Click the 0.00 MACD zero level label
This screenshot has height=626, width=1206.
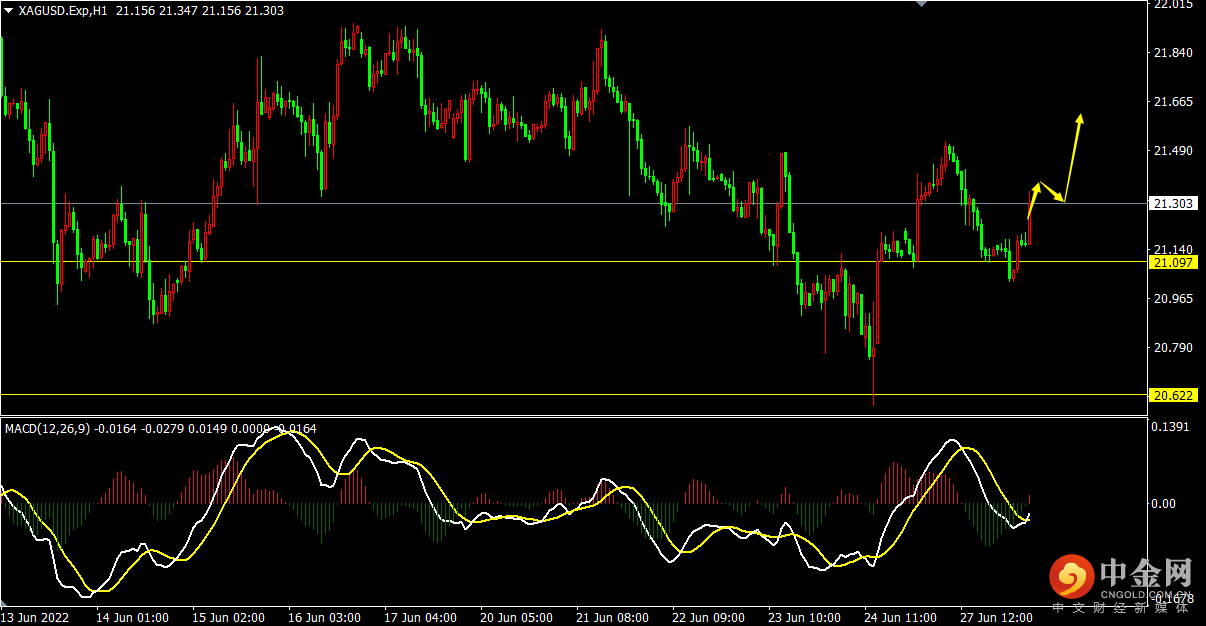click(x=1165, y=504)
